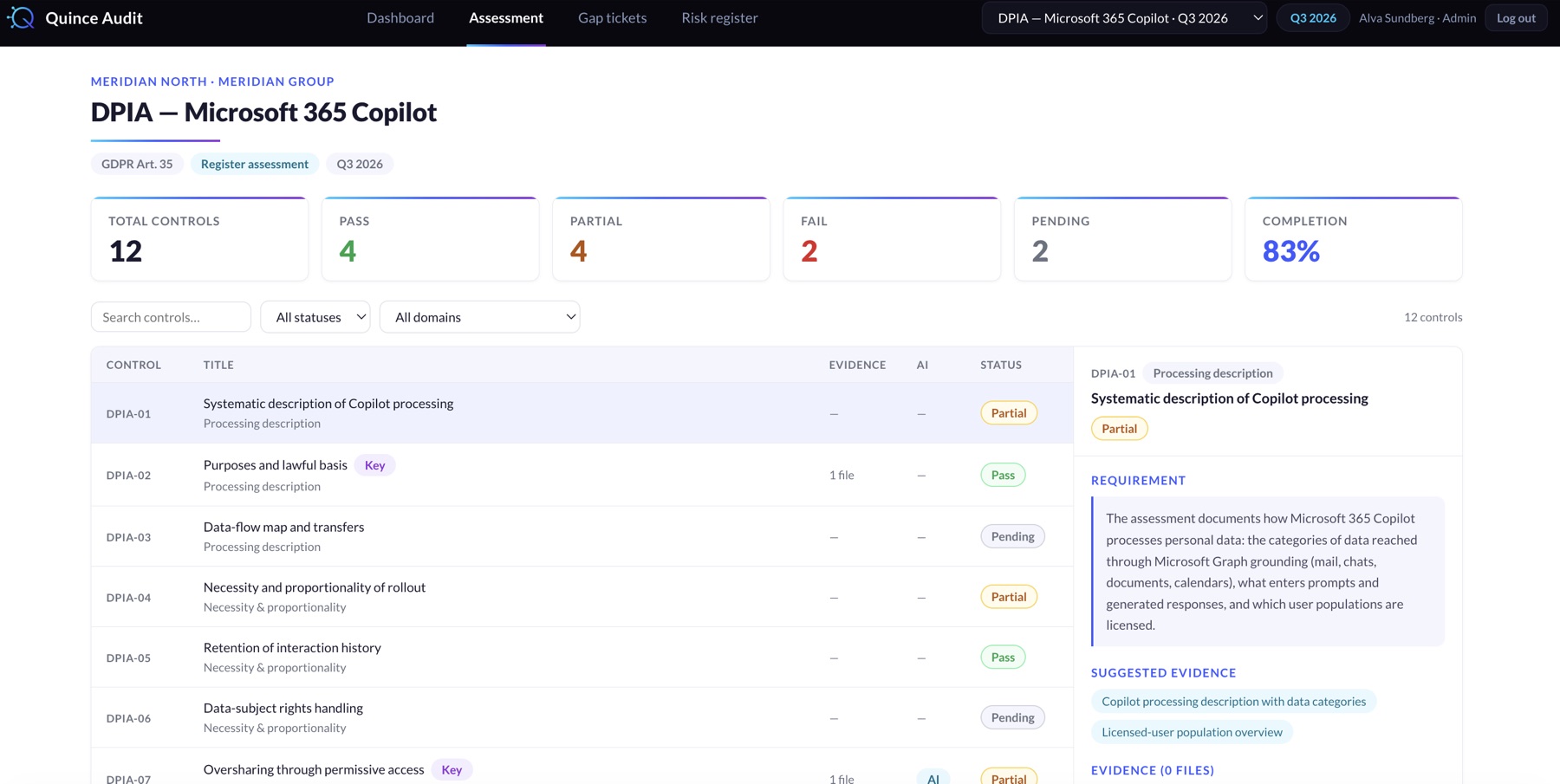This screenshot has width=1560, height=784.
Task: Click the Fail summary card
Action: tap(892, 239)
